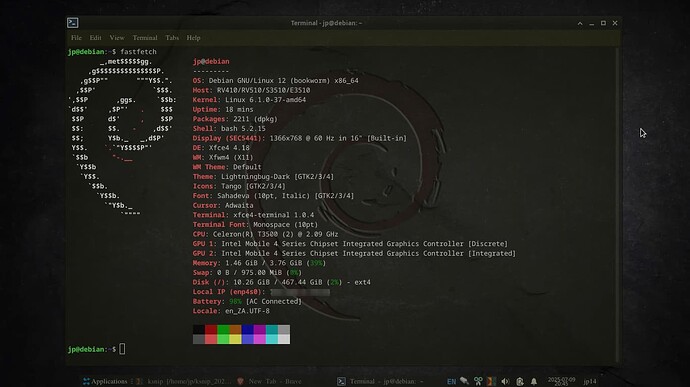Click the green color block in the top row
Viewport: 690px width, 387px height.
click(x=223, y=329)
